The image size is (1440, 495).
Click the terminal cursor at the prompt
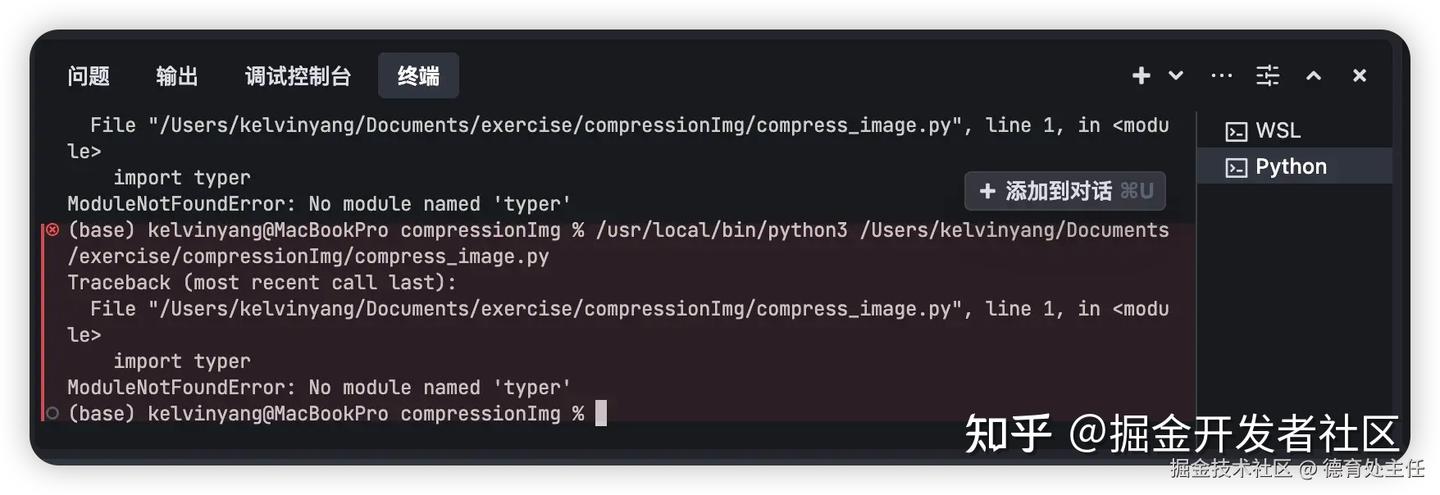tap(601, 413)
